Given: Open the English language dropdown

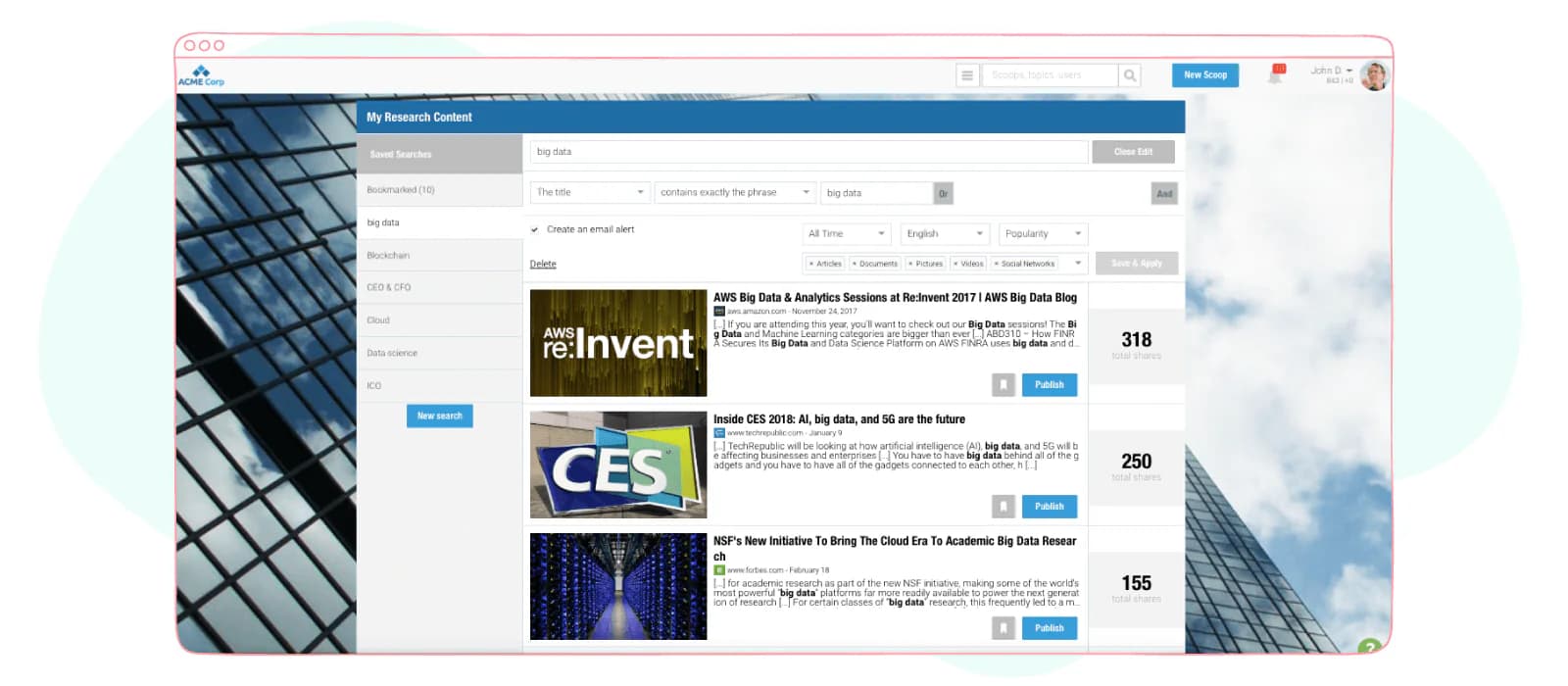Looking at the screenshot, I should click(945, 234).
